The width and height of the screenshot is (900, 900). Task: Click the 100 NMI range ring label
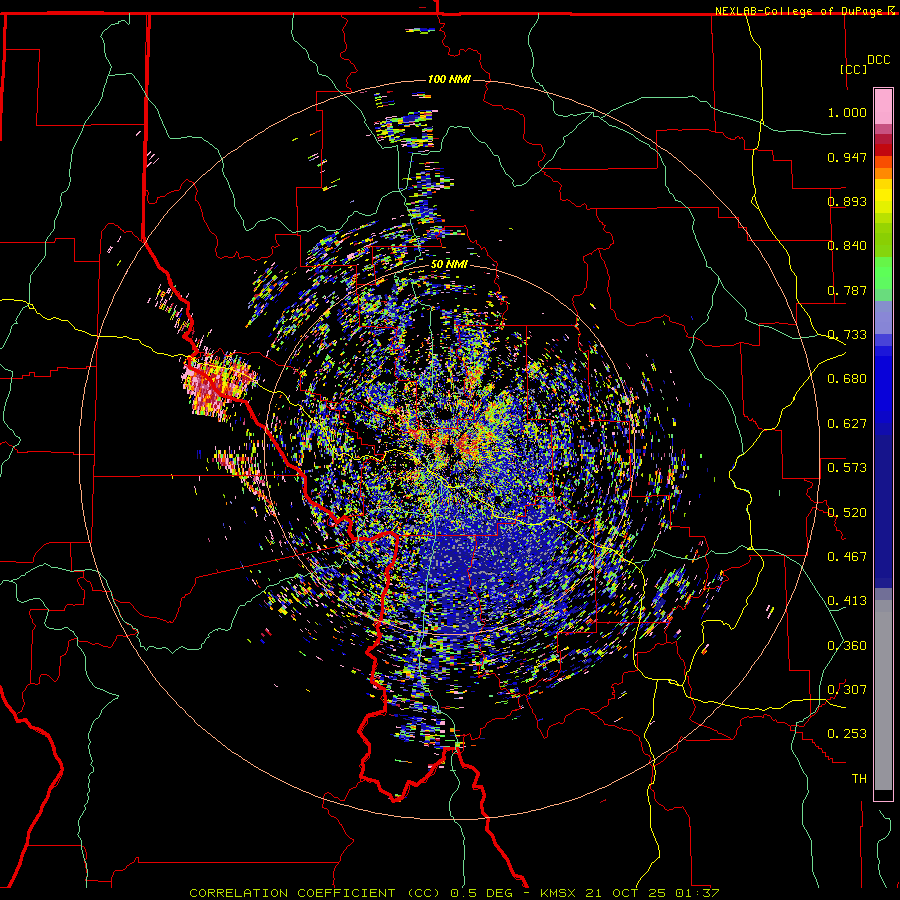click(449, 79)
